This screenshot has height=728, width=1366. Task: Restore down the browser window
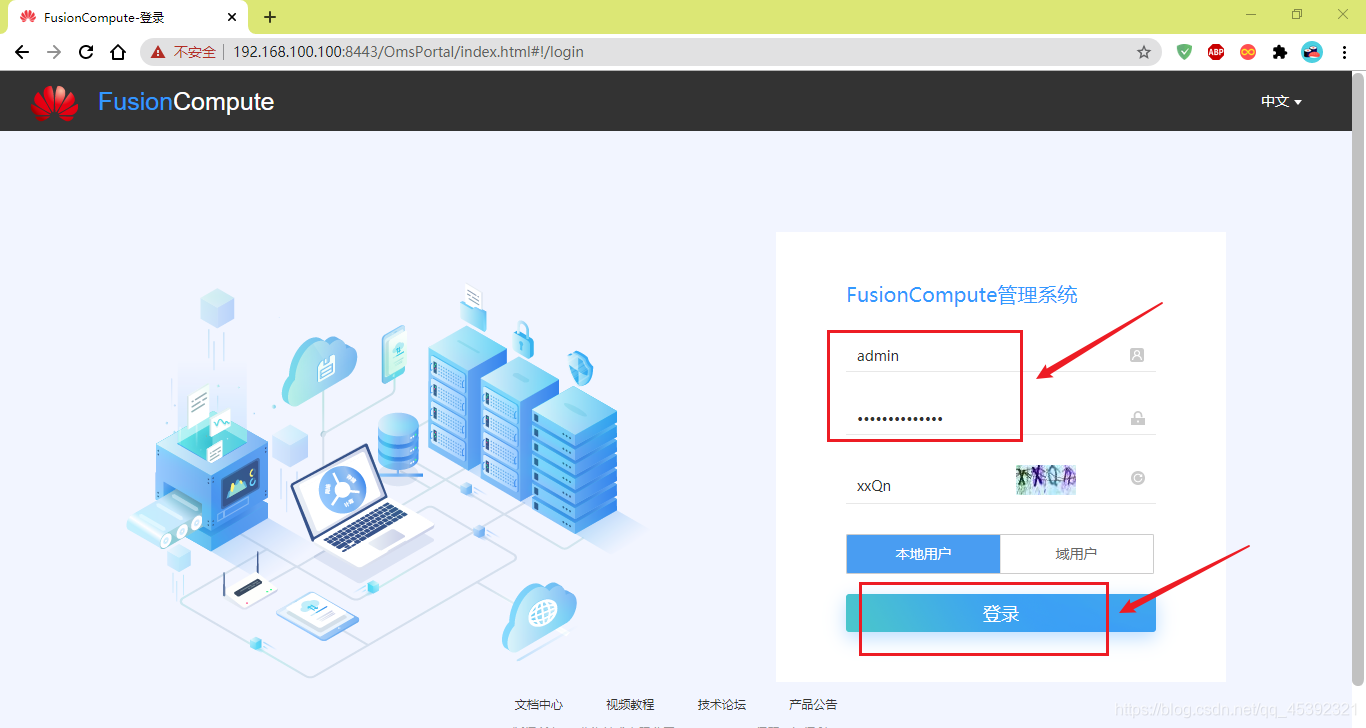pos(1297,15)
